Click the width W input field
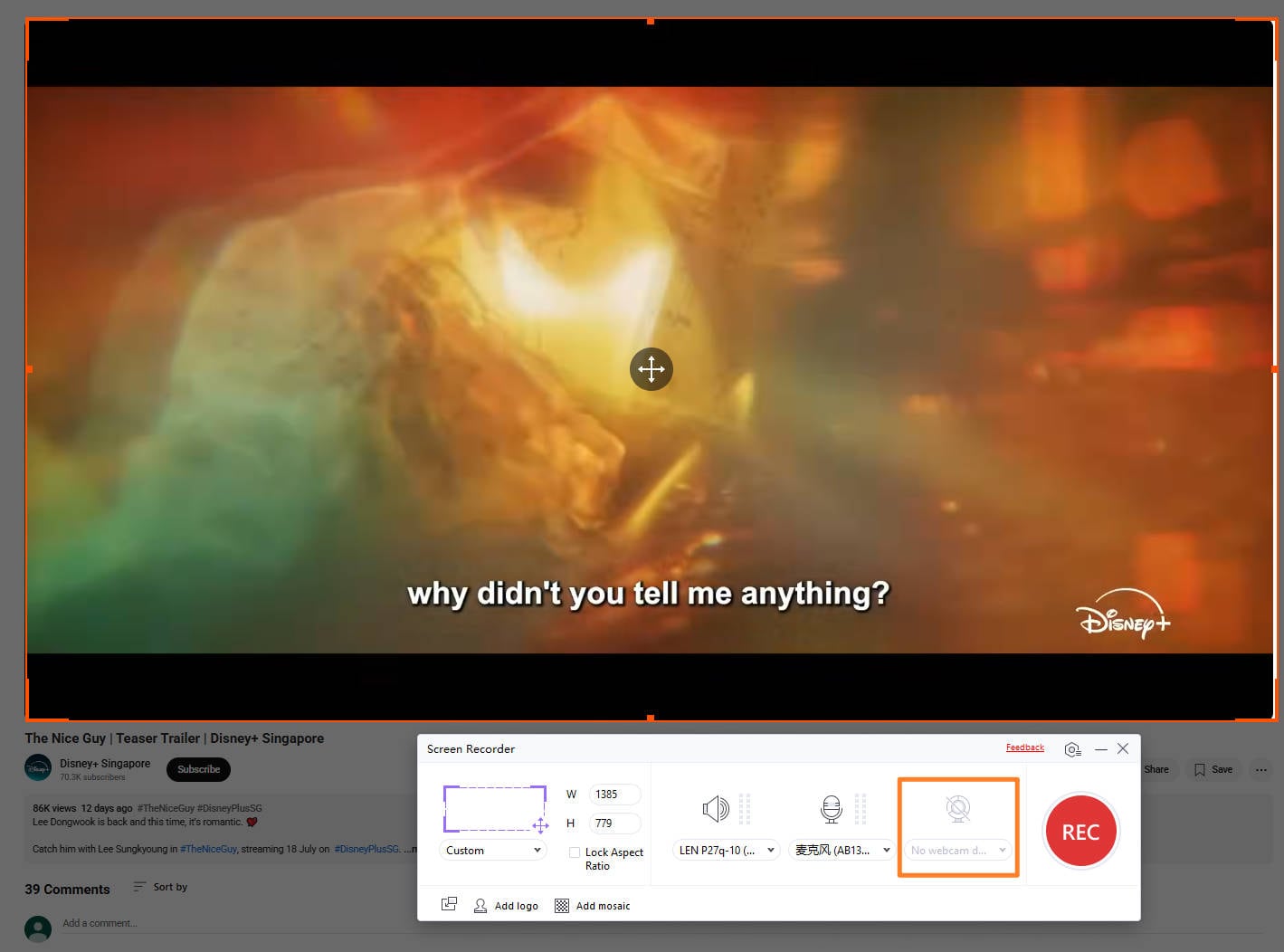Screen dimensions: 1284x952 (614, 795)
